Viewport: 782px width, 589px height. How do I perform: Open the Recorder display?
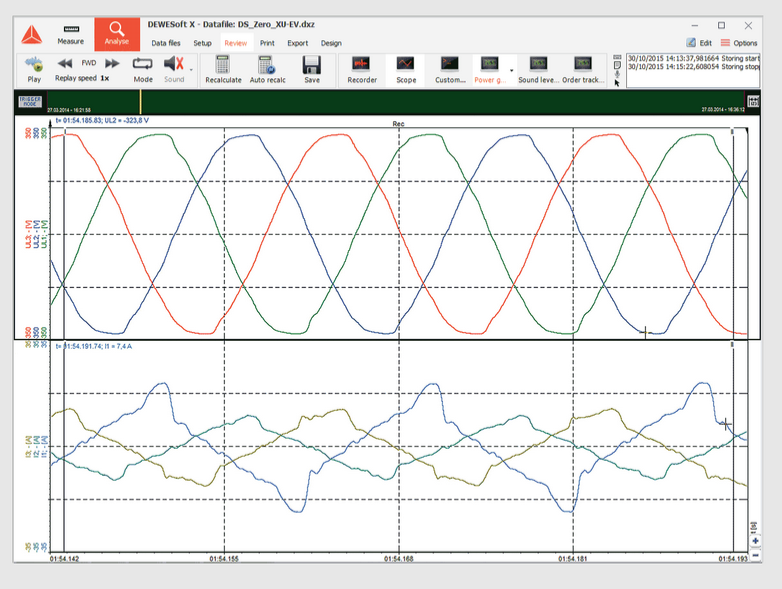361,65
